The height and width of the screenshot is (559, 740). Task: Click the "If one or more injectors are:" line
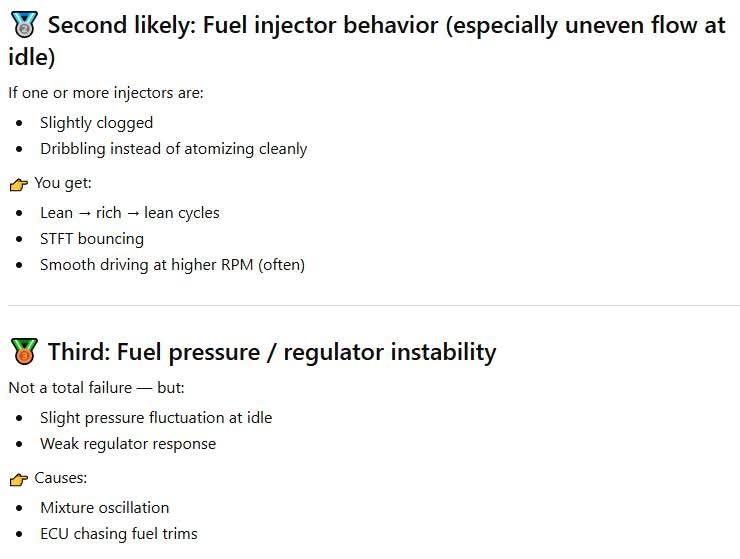pyautogui.click(x=105, y=93)
